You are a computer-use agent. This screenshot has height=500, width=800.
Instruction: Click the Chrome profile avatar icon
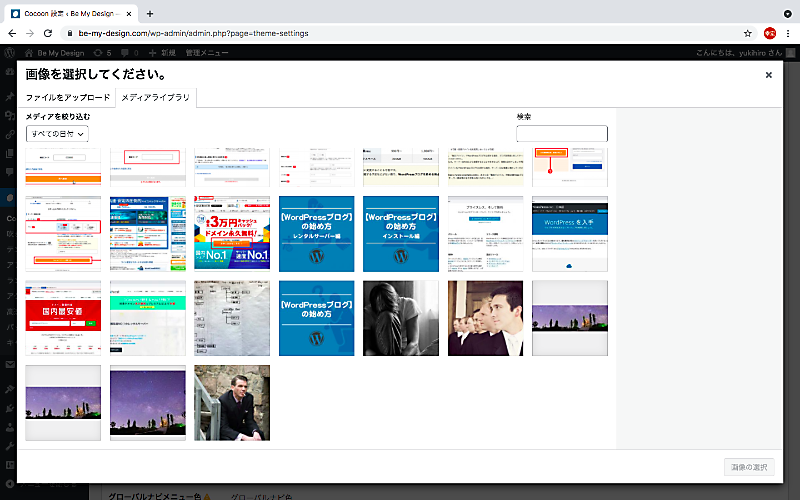(x=770, y=33)
